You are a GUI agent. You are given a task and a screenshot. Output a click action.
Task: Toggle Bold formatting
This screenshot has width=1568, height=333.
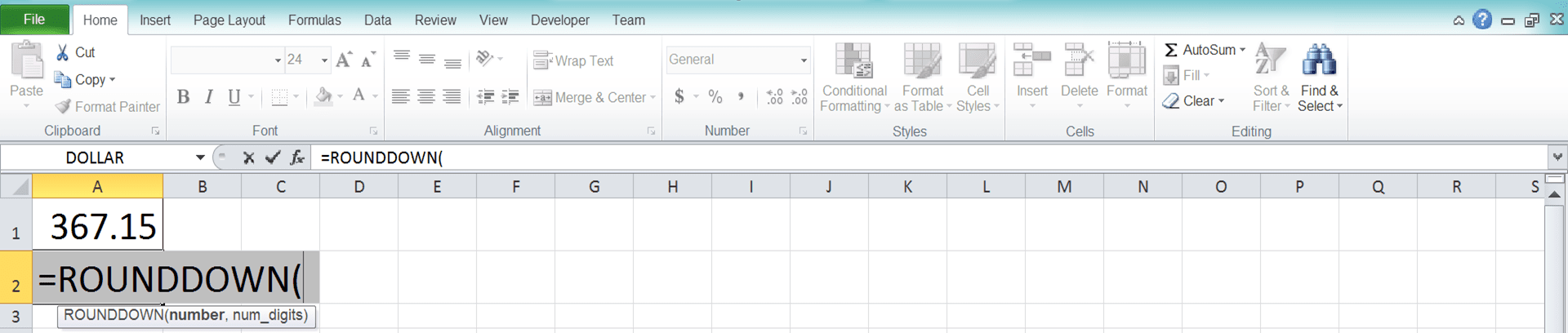pyautogui.click(x=183, y=97)
